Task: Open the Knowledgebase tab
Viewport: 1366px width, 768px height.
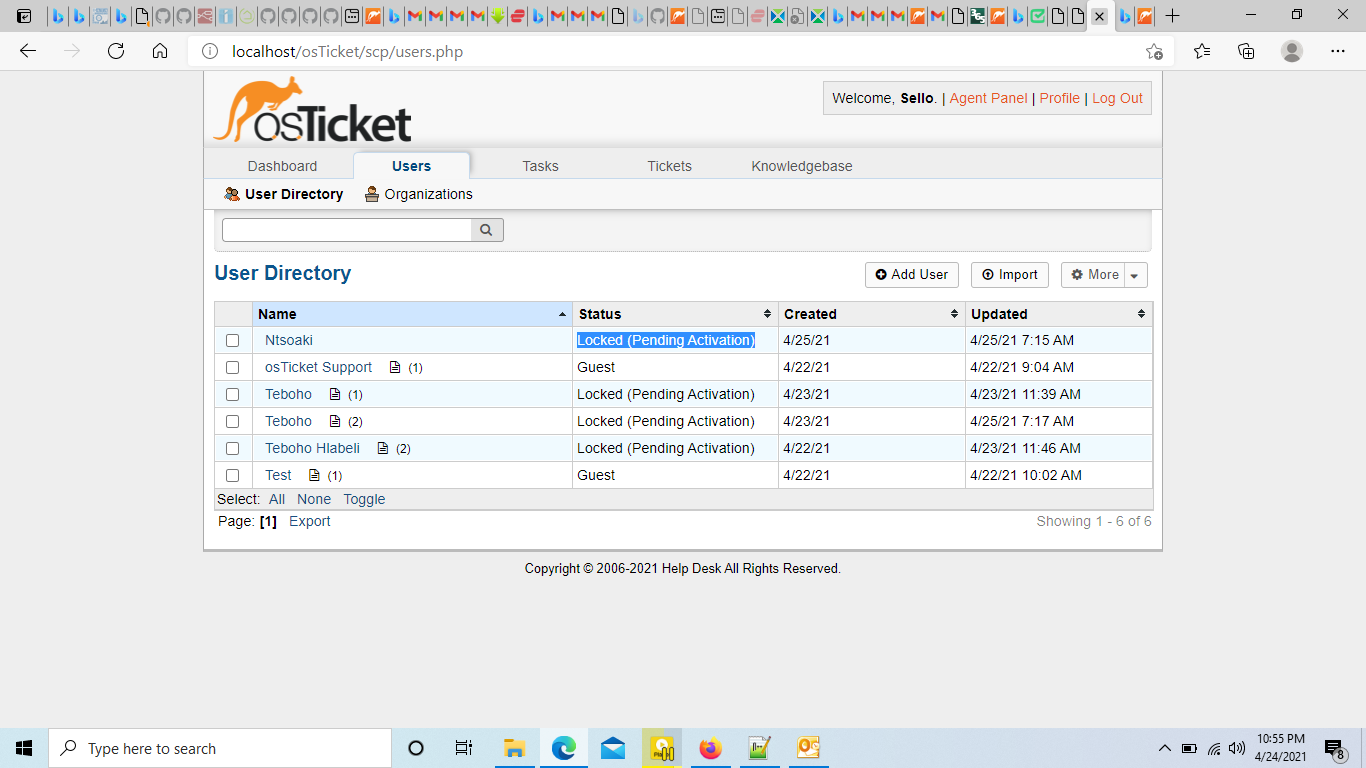Action: 802,166
